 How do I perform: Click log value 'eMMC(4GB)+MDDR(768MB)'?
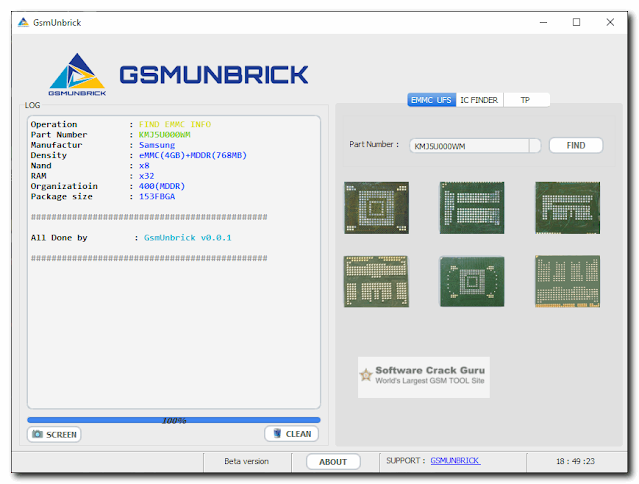(193, 155)
